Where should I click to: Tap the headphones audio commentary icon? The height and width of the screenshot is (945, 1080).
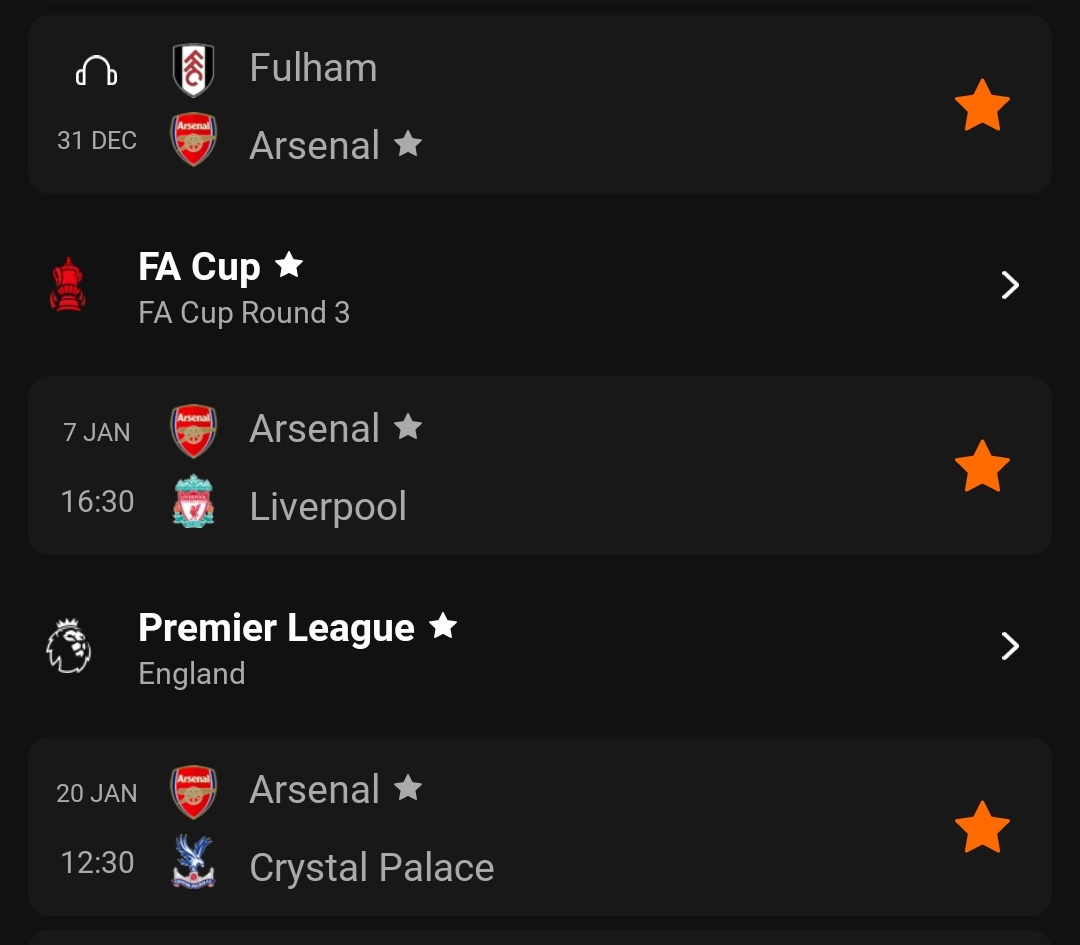(96, 70)
